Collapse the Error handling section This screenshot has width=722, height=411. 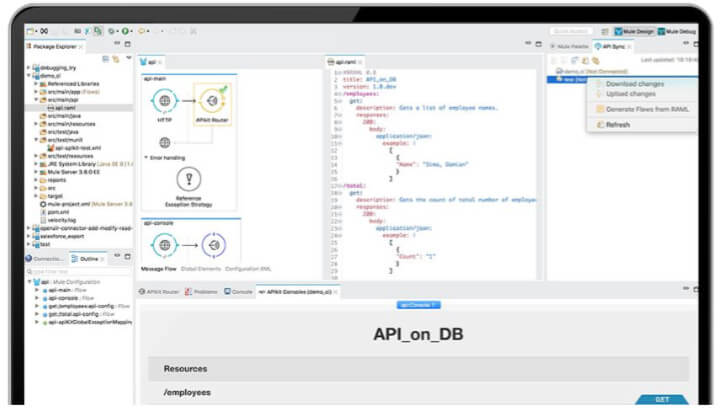146,157
